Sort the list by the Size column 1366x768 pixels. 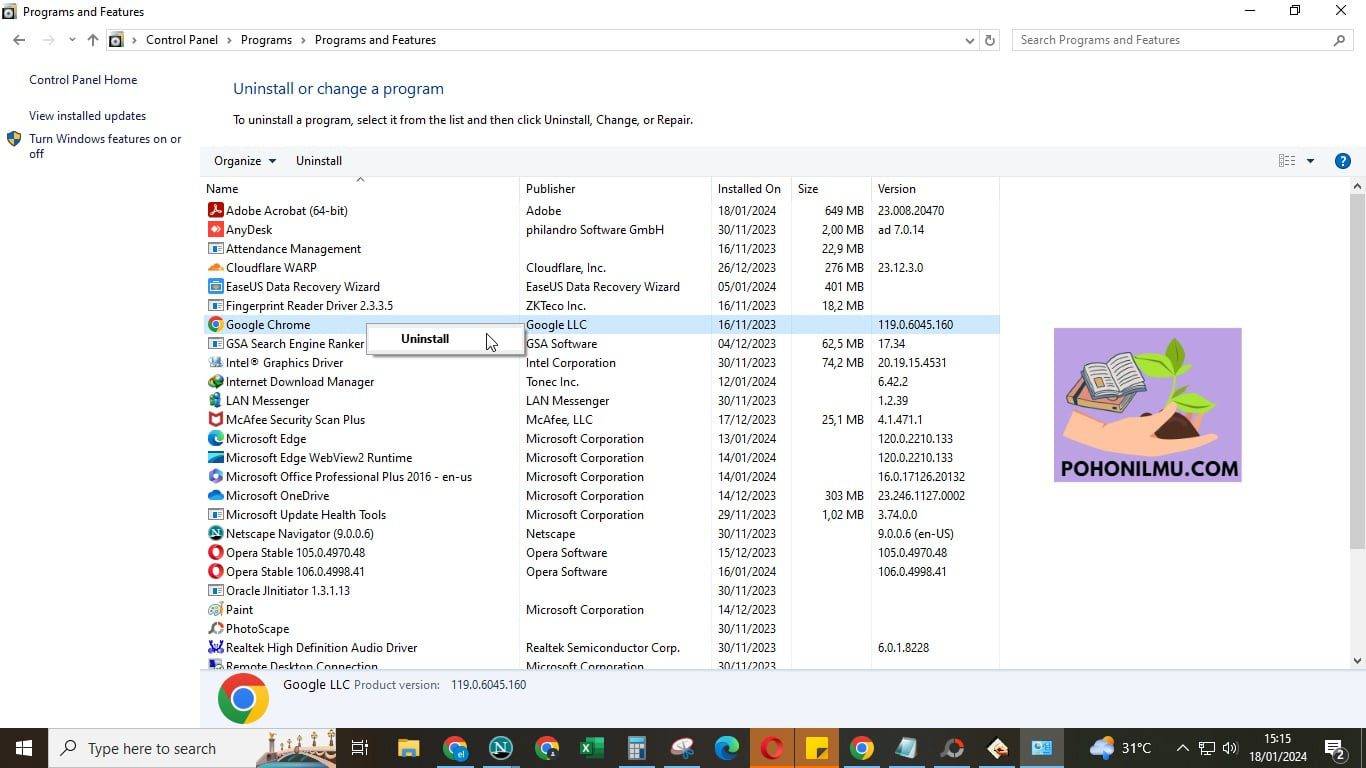pos(831,188)
